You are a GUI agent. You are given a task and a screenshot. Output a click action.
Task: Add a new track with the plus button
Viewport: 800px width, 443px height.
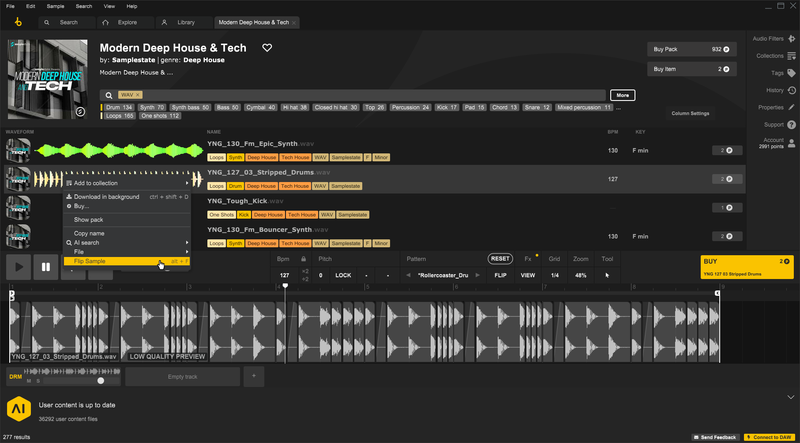[254, 376]
